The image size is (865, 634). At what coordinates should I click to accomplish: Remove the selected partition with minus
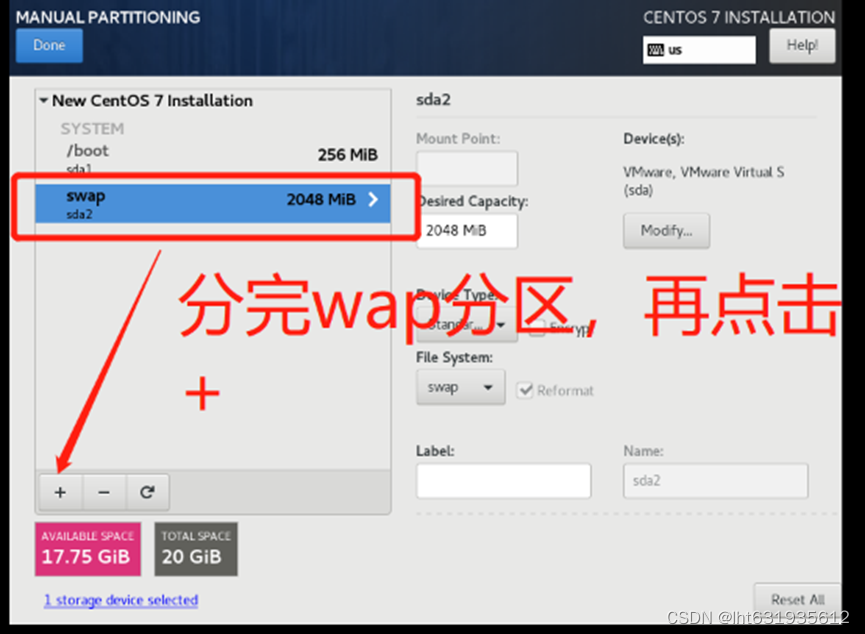coord(104,492)
